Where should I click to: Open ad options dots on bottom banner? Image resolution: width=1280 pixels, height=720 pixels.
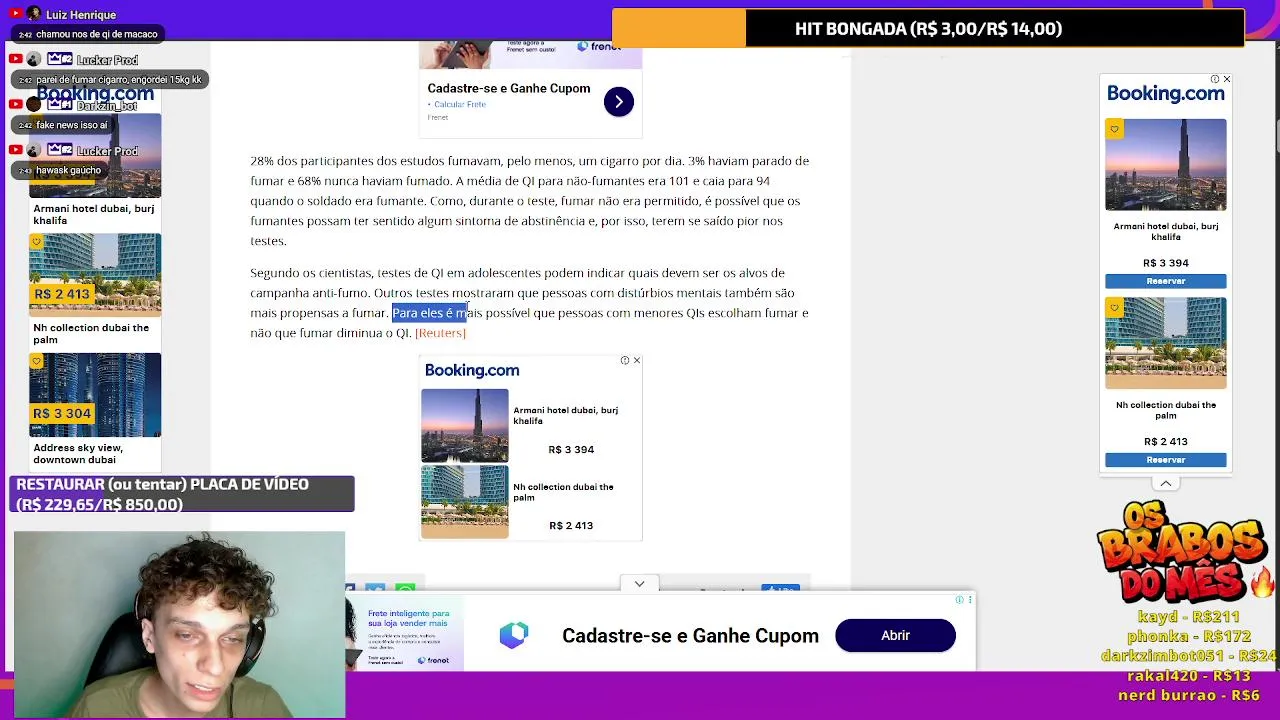point(969,600)
